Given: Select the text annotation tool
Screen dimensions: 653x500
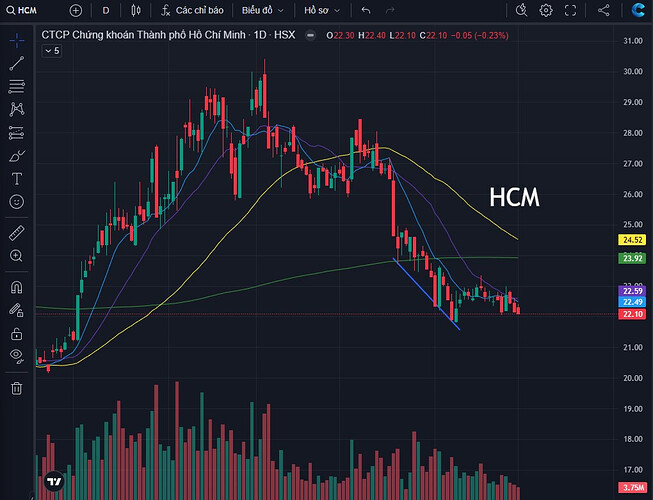Looking at the screenshot, I should 17,179.
